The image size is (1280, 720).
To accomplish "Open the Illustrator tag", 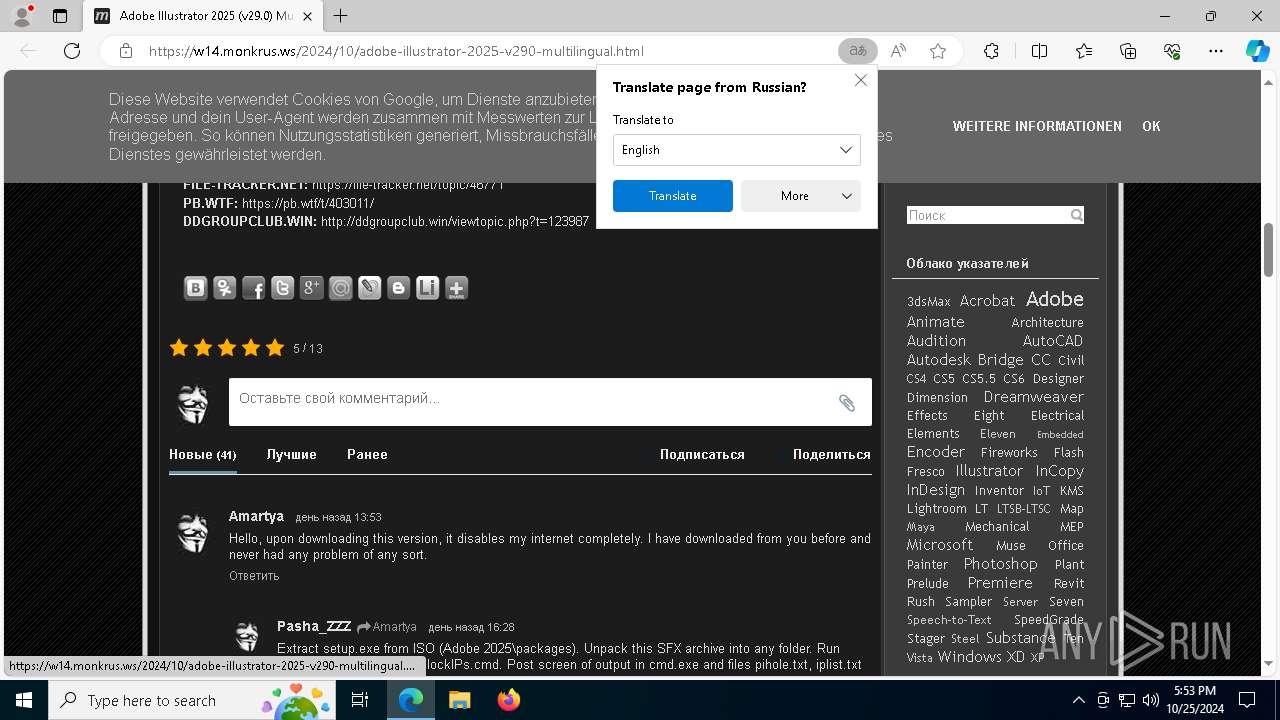I will coord(989,471).
